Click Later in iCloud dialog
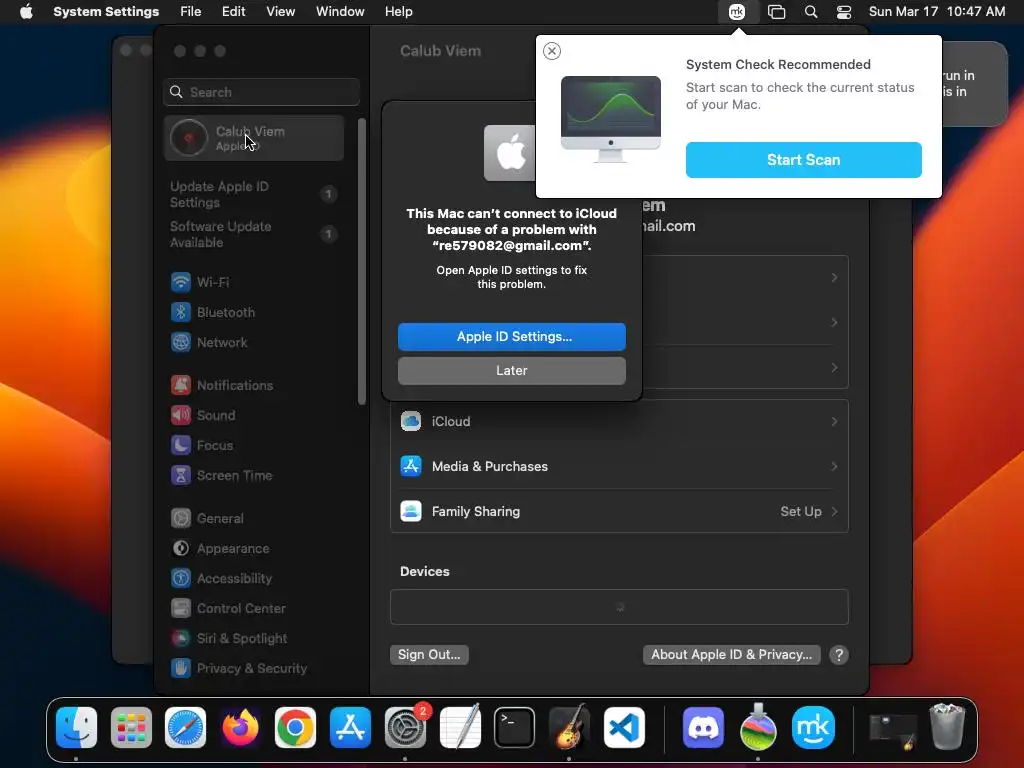The image size is (1024, 768). point(511,371)
